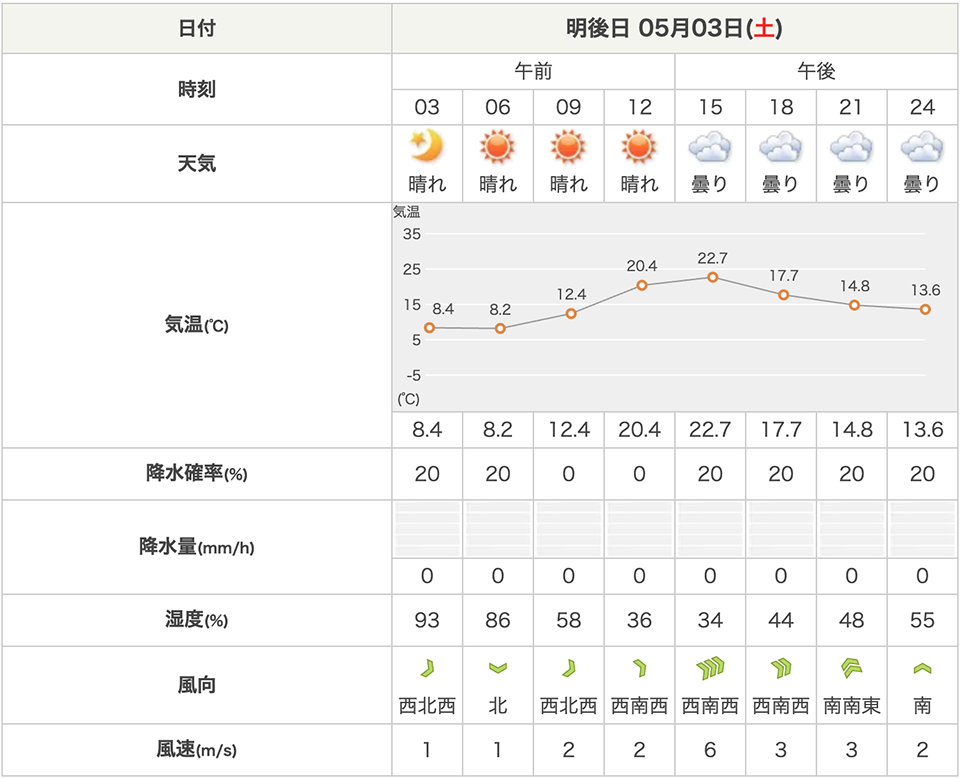Screen dimensions: 960x778
Task: Click the 天気 row label
Action: click(x=197, y=163)
